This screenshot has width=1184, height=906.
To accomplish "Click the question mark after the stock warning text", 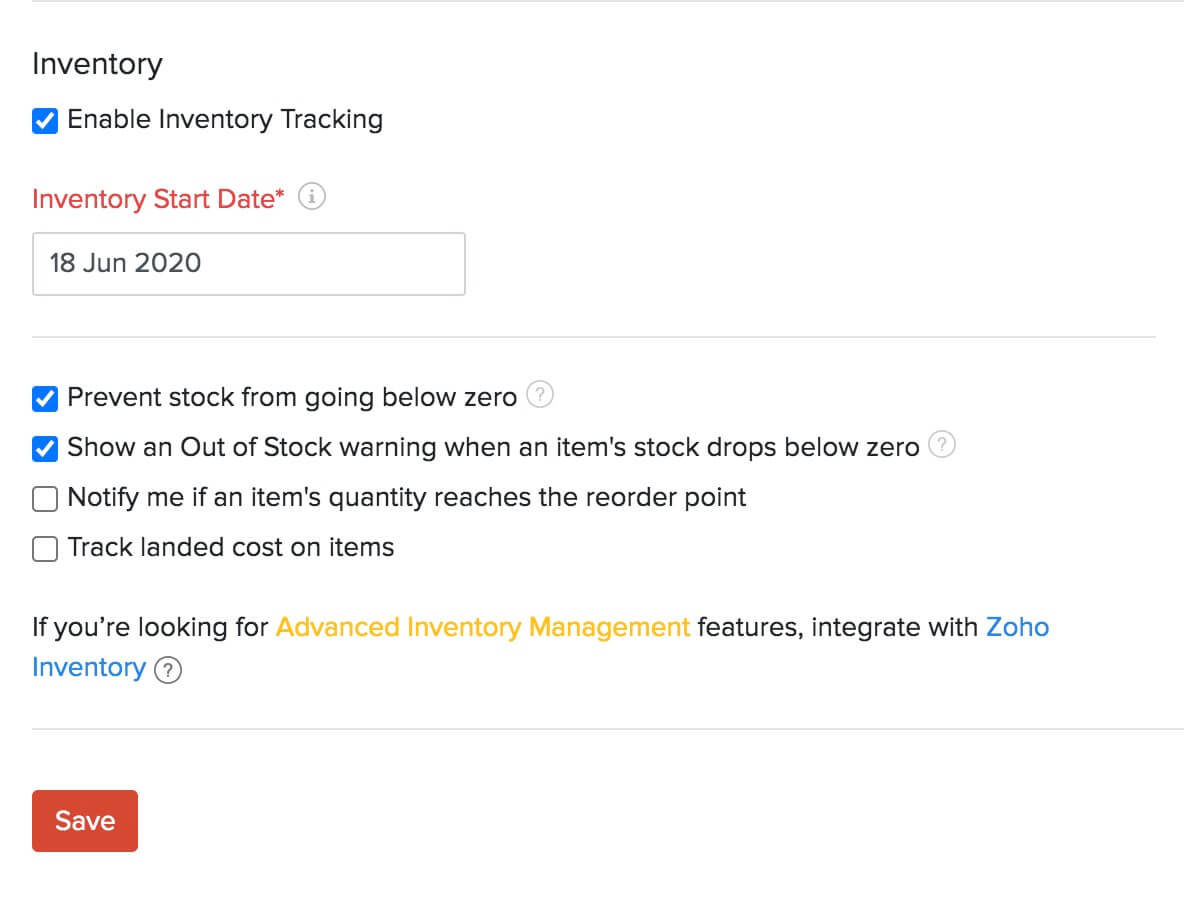I will [941, 446].
